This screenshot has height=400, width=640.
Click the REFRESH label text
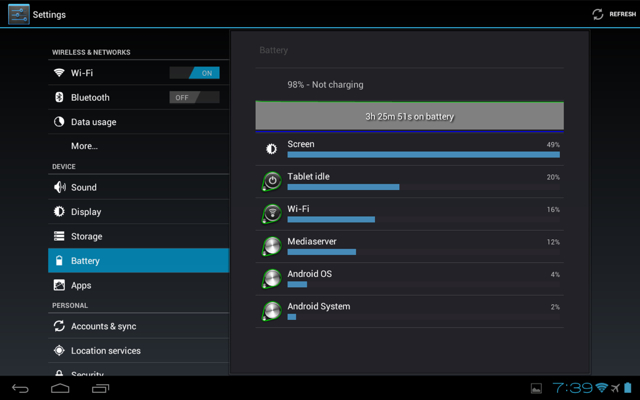point(622,14)
